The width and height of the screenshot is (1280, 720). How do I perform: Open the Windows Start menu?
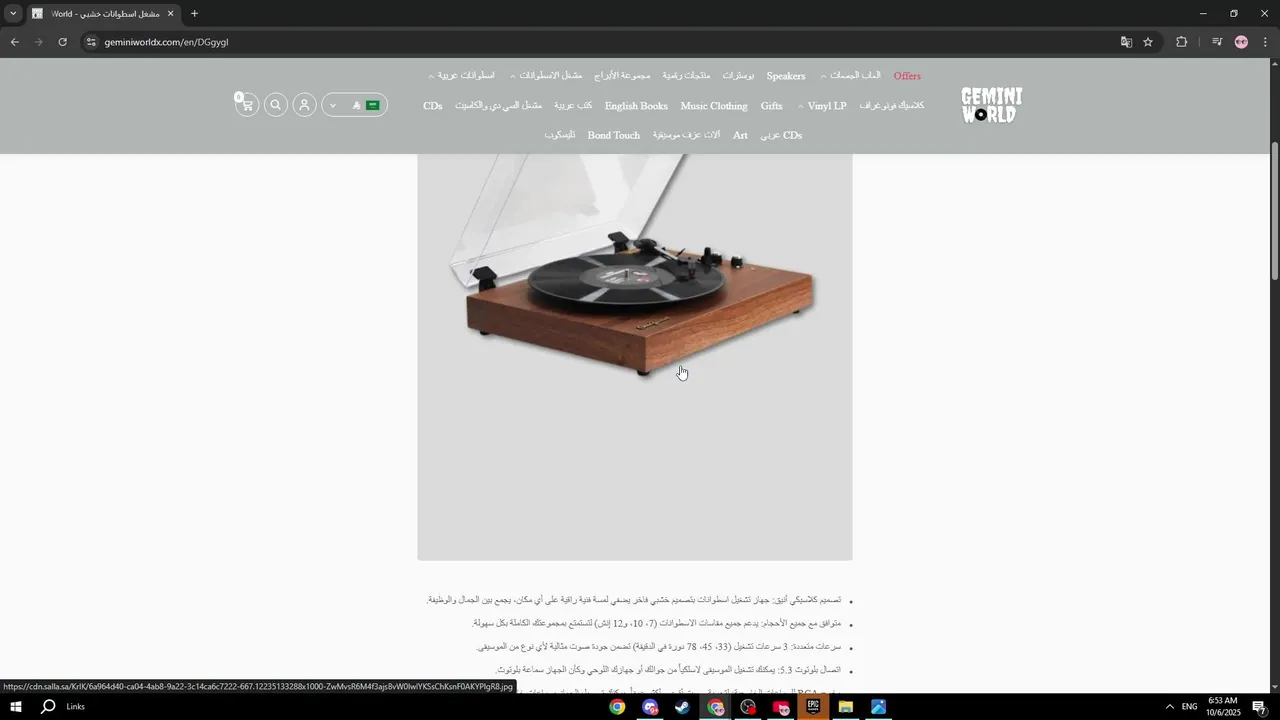pos(16,707)
